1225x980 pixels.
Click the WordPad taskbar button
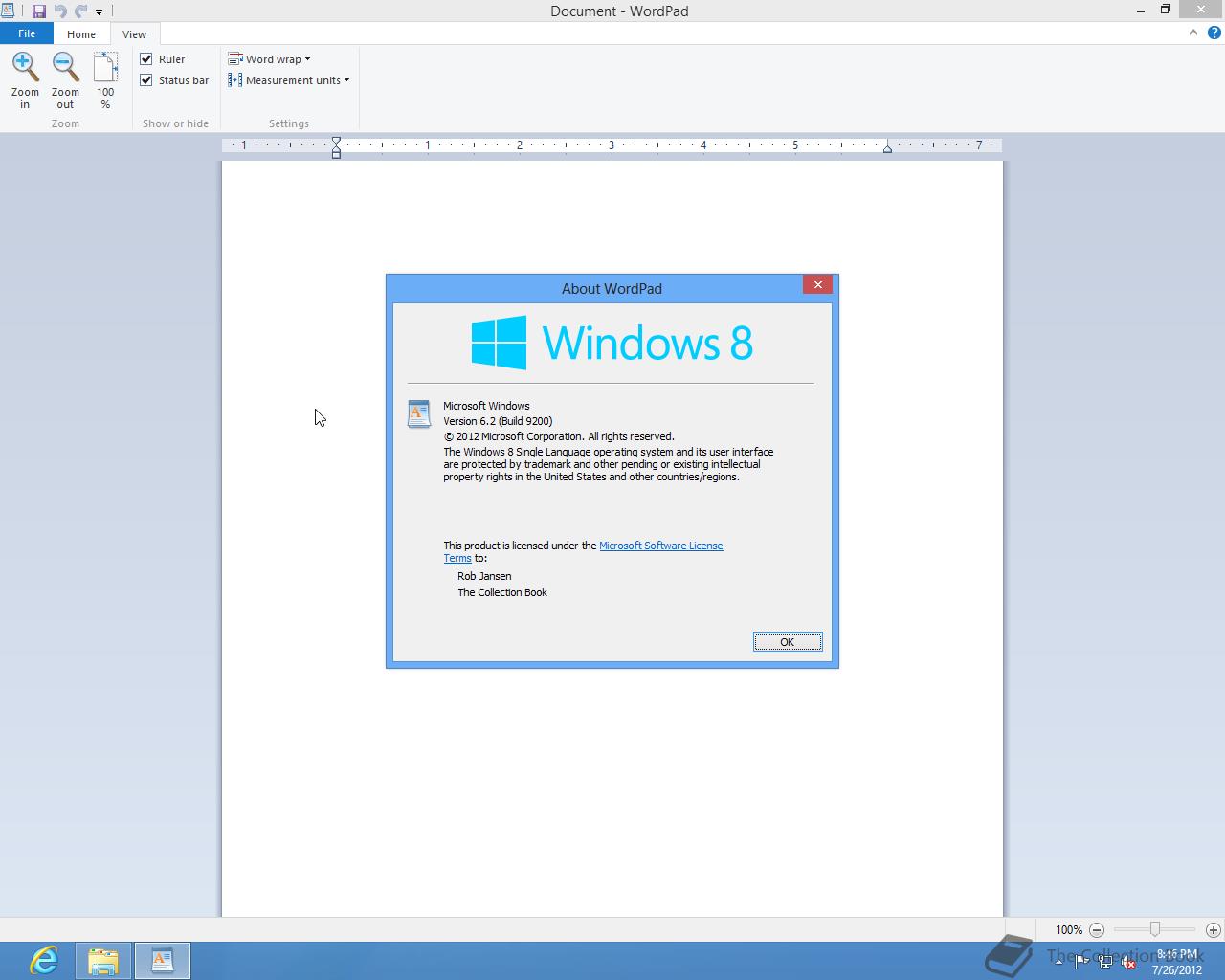tap(163, 961)
